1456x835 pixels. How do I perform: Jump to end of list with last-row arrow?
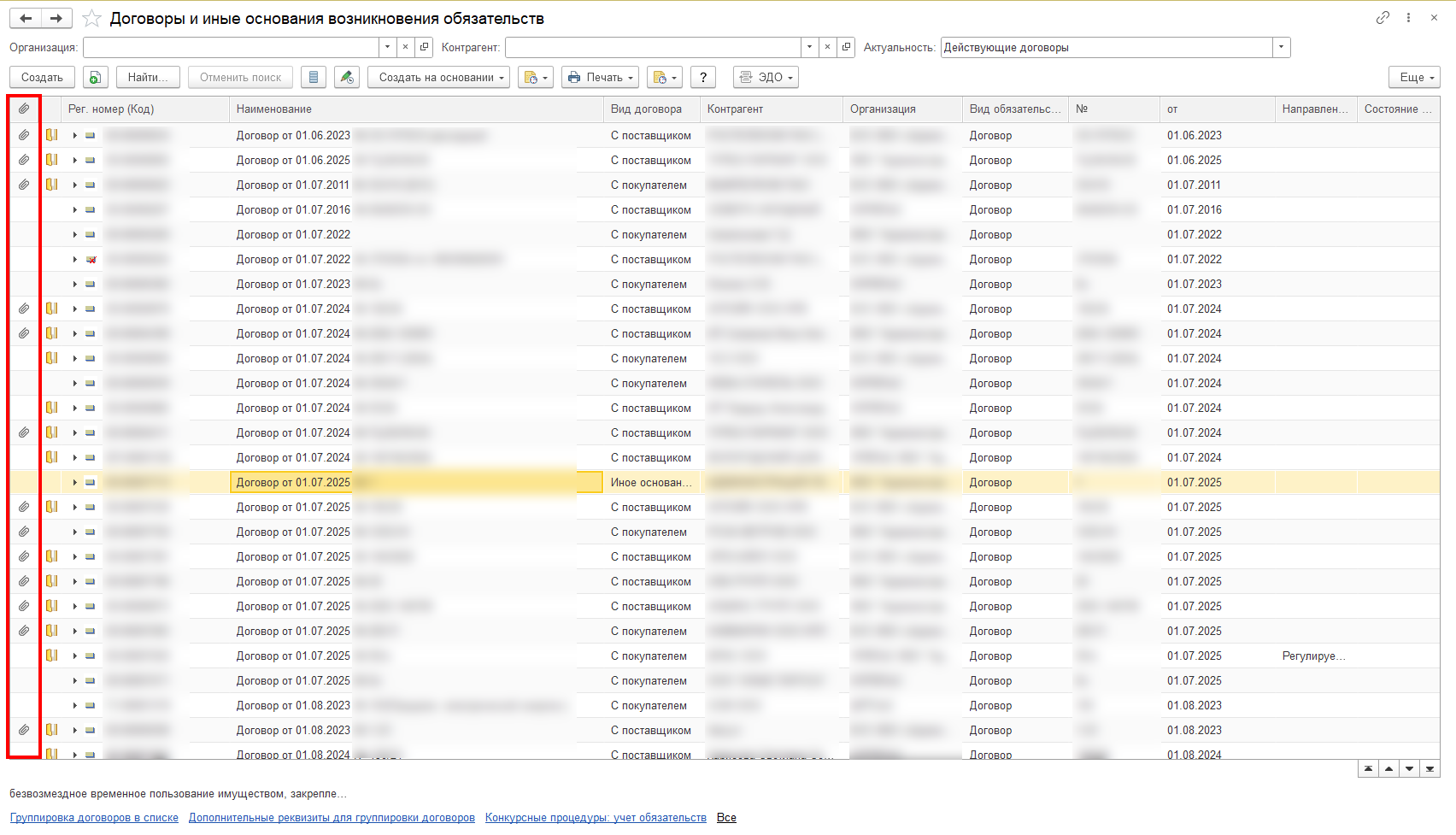[1430, 769]
